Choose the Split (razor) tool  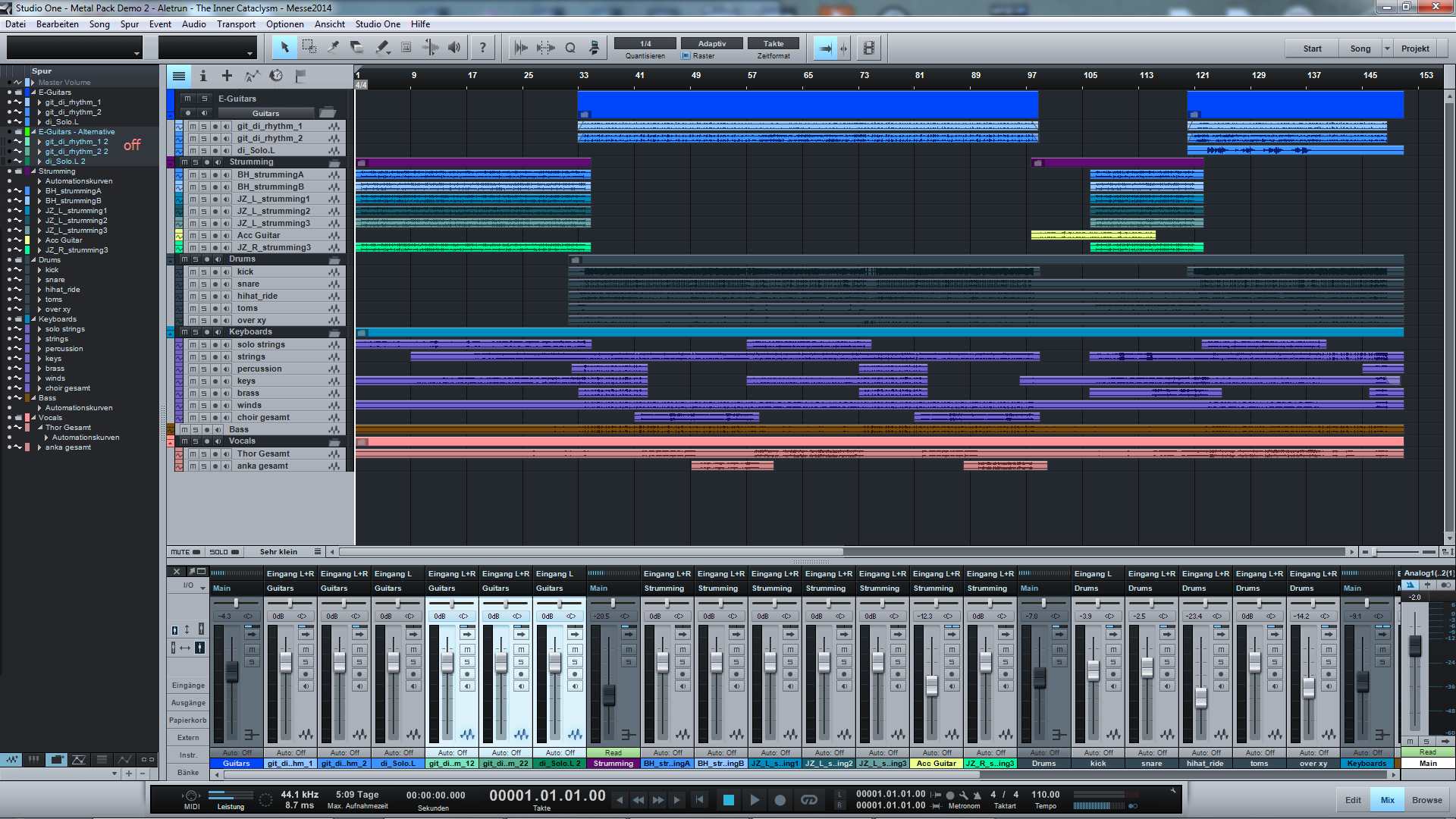tap(333, 48)
